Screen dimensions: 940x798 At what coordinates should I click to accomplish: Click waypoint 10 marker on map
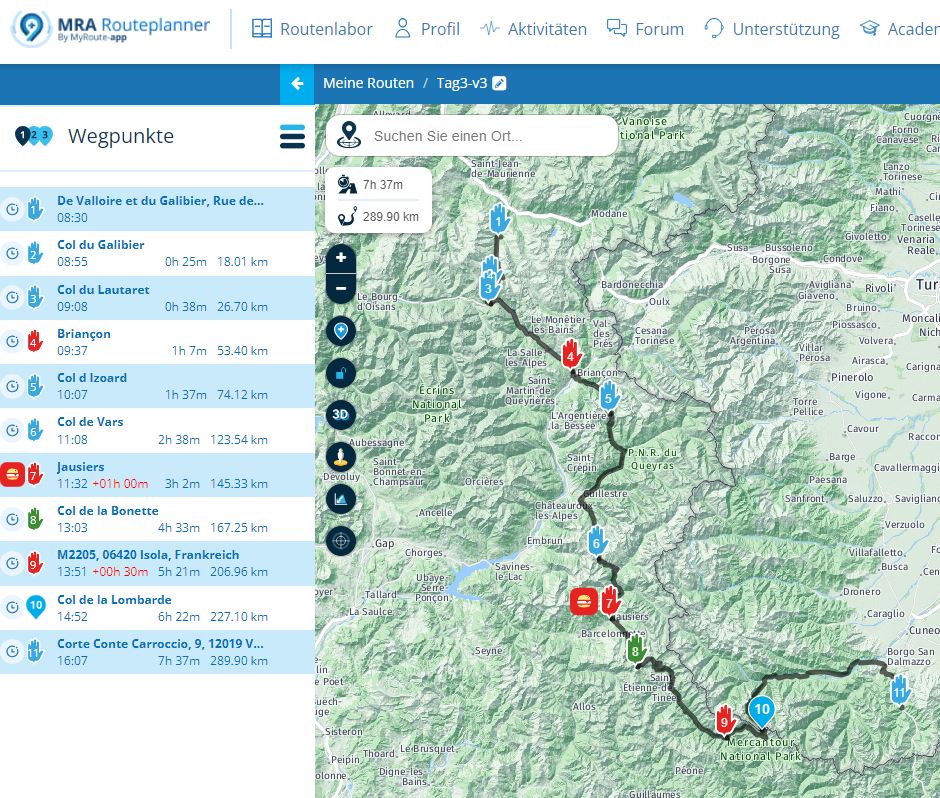pos(761,710)
